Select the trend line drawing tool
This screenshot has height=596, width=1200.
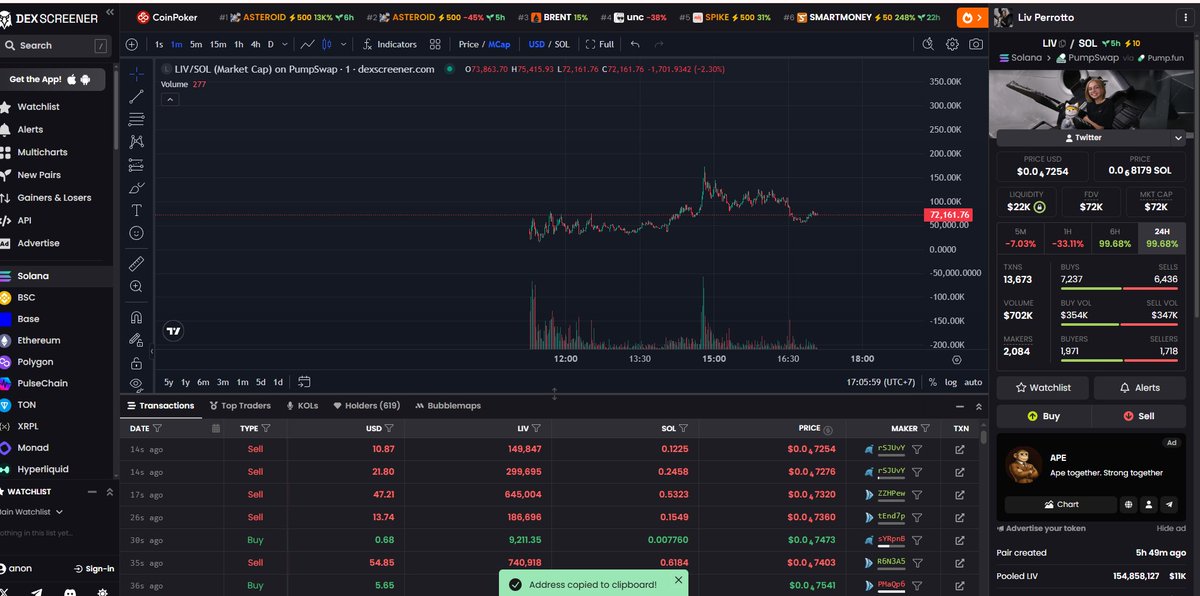pos(136,97)
